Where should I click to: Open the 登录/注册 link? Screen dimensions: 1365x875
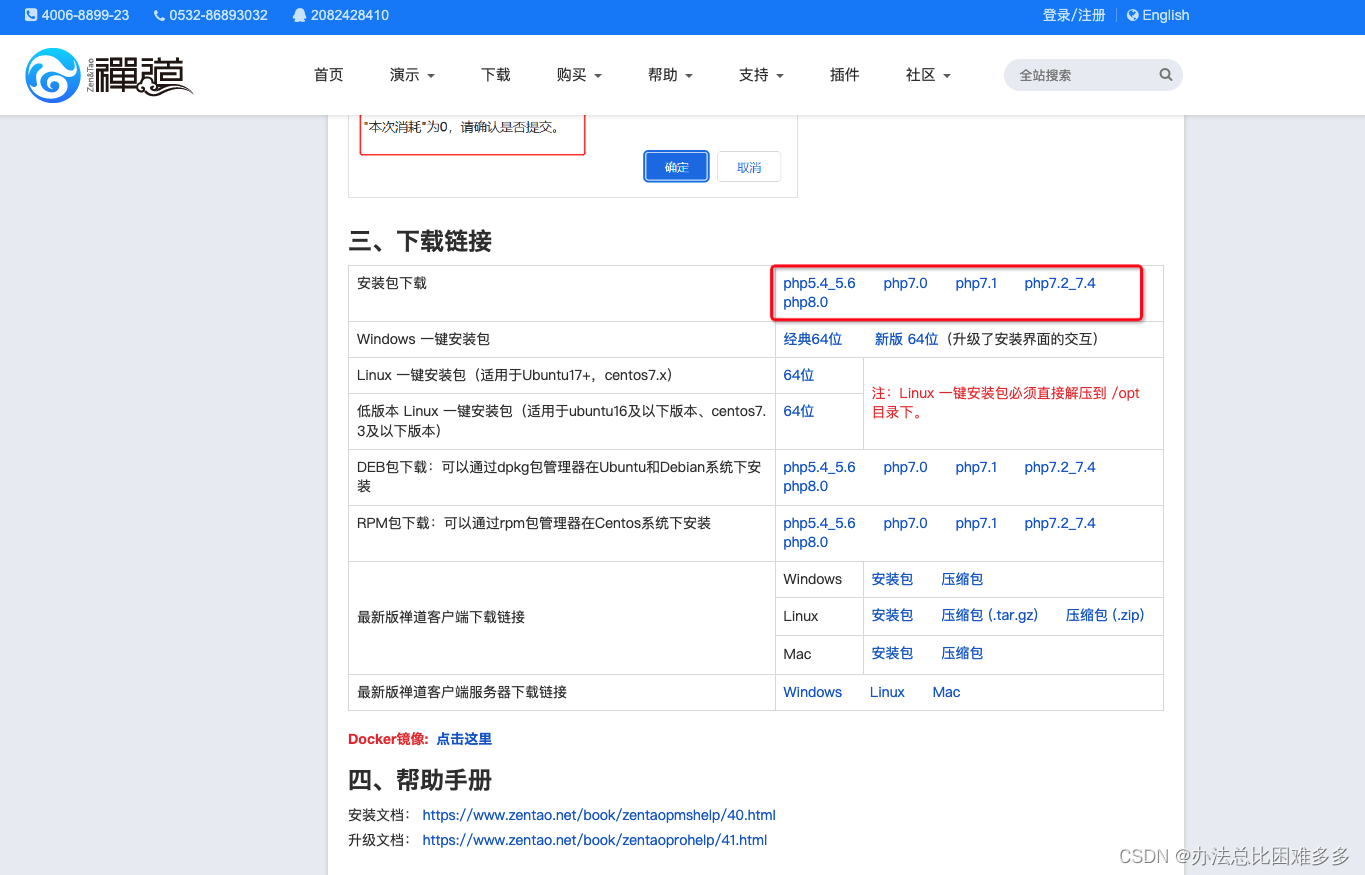coord(1074,15)
